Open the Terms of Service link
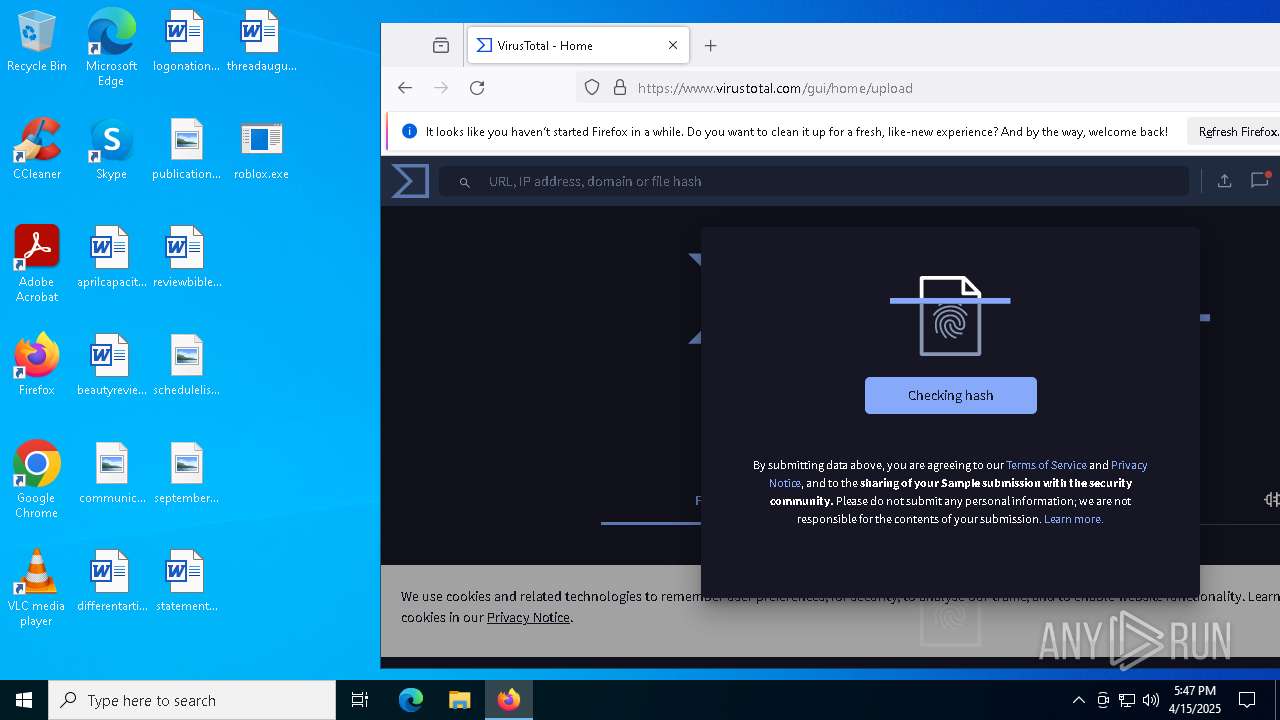 [x=1046, y=465]
